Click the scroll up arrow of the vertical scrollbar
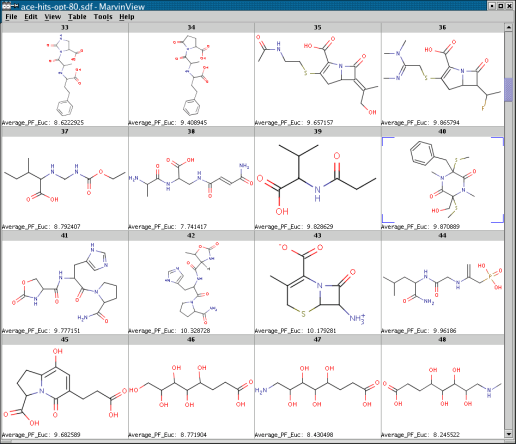 (x=508, y=27)
